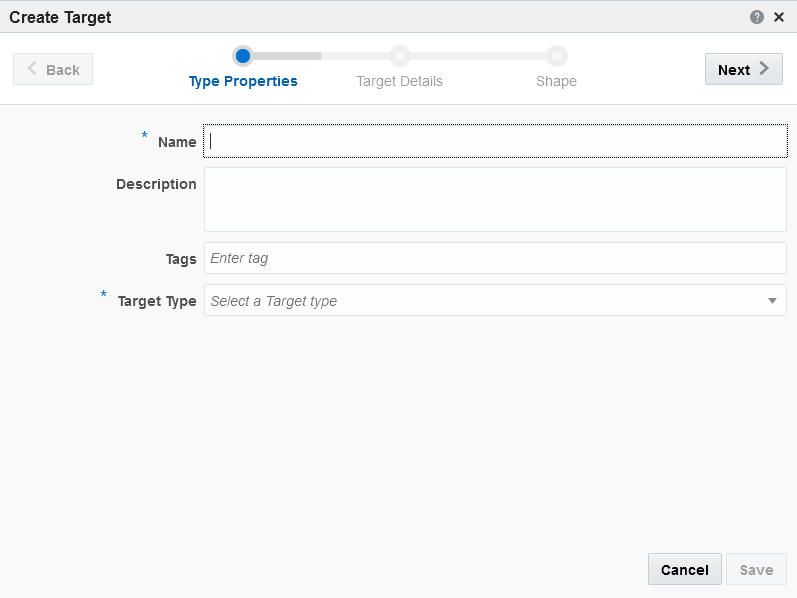Select the Type Properties step circle

(x=243, y=56)
